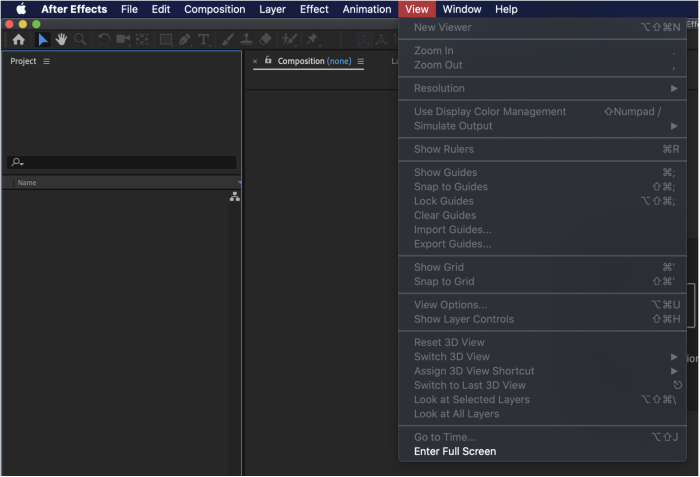Select the Clone Stamp tool
700x477 pixels.
point(246,40)
